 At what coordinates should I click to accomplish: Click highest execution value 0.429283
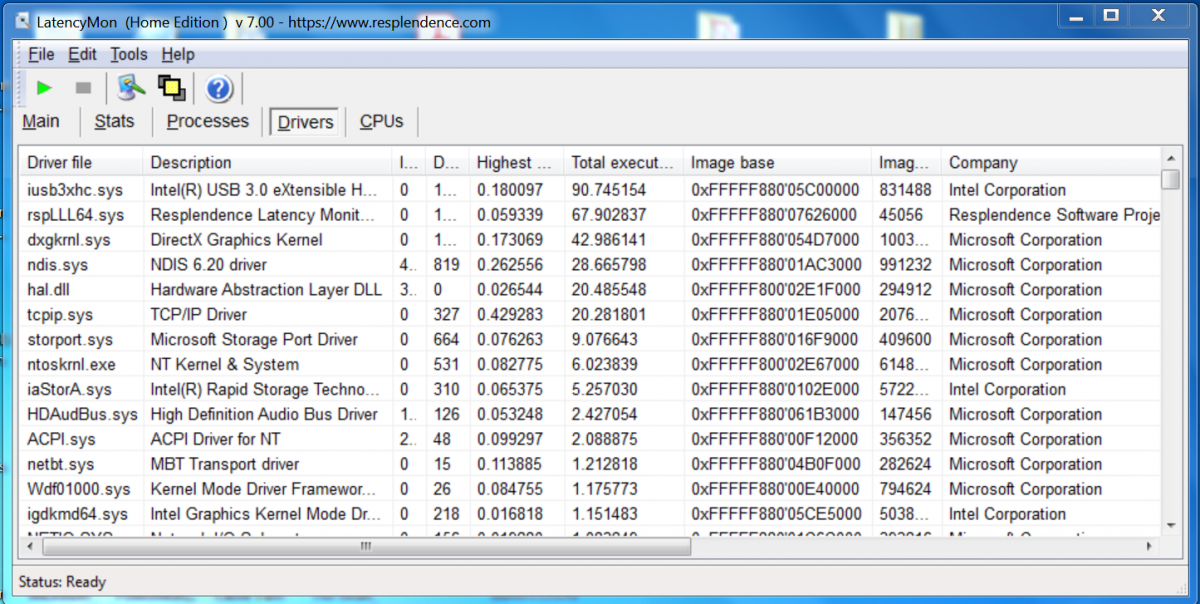click(x=510, y=315)
